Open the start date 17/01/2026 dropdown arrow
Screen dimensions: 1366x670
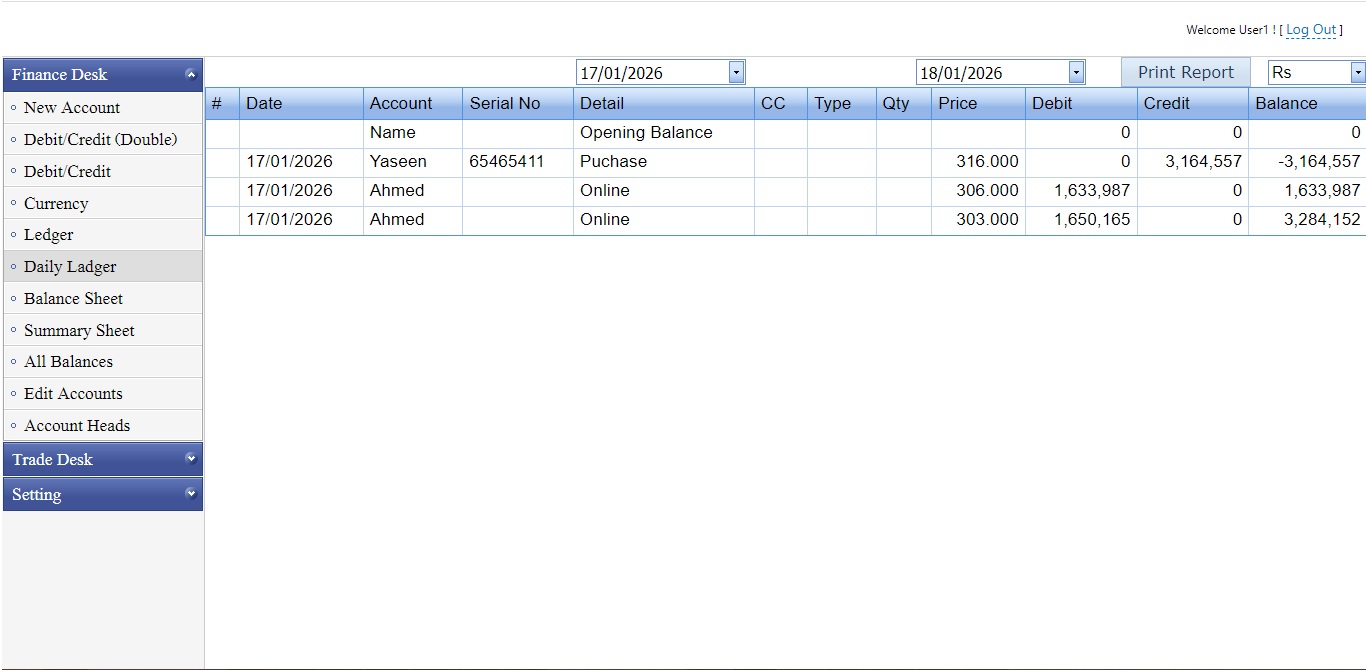tap(736, 72)
